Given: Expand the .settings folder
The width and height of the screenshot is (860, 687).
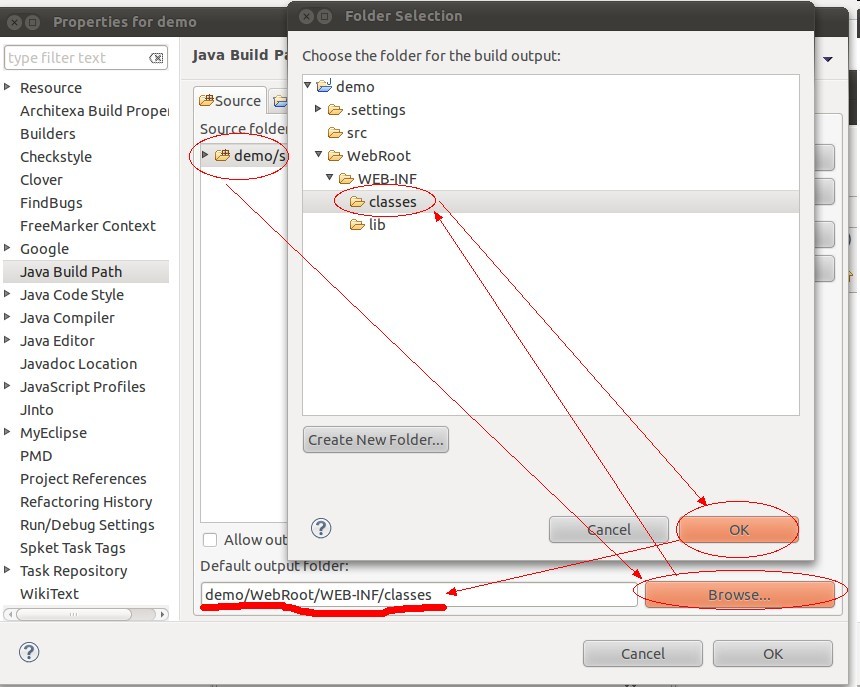Looking at the screenshot, I should 318,109.
